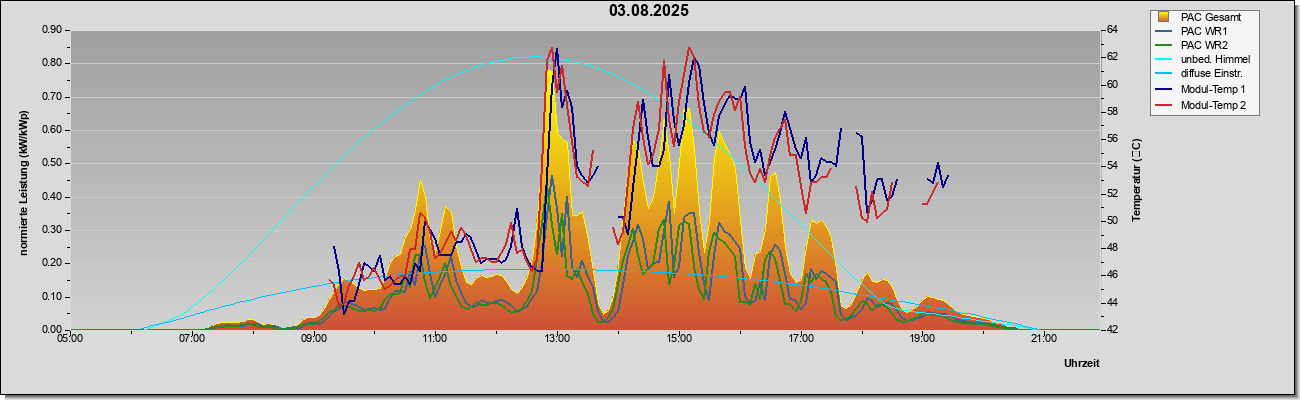This screenshot has height=400, width=1300.
Task: Click the Temperatur axis title
Action: (1136, 180)
